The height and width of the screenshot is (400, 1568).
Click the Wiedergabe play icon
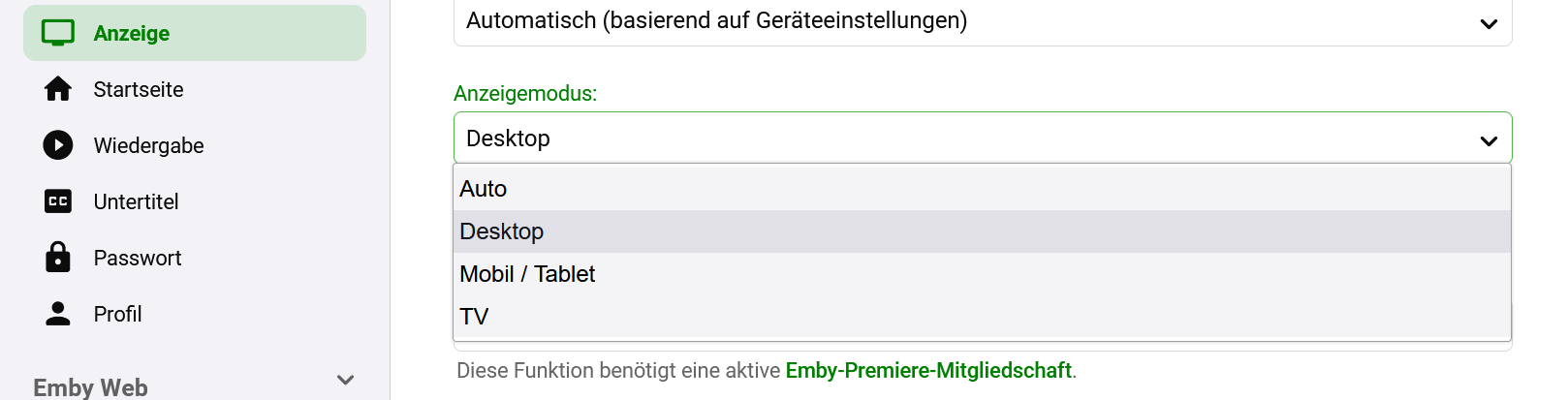click(x=58, y=145)
